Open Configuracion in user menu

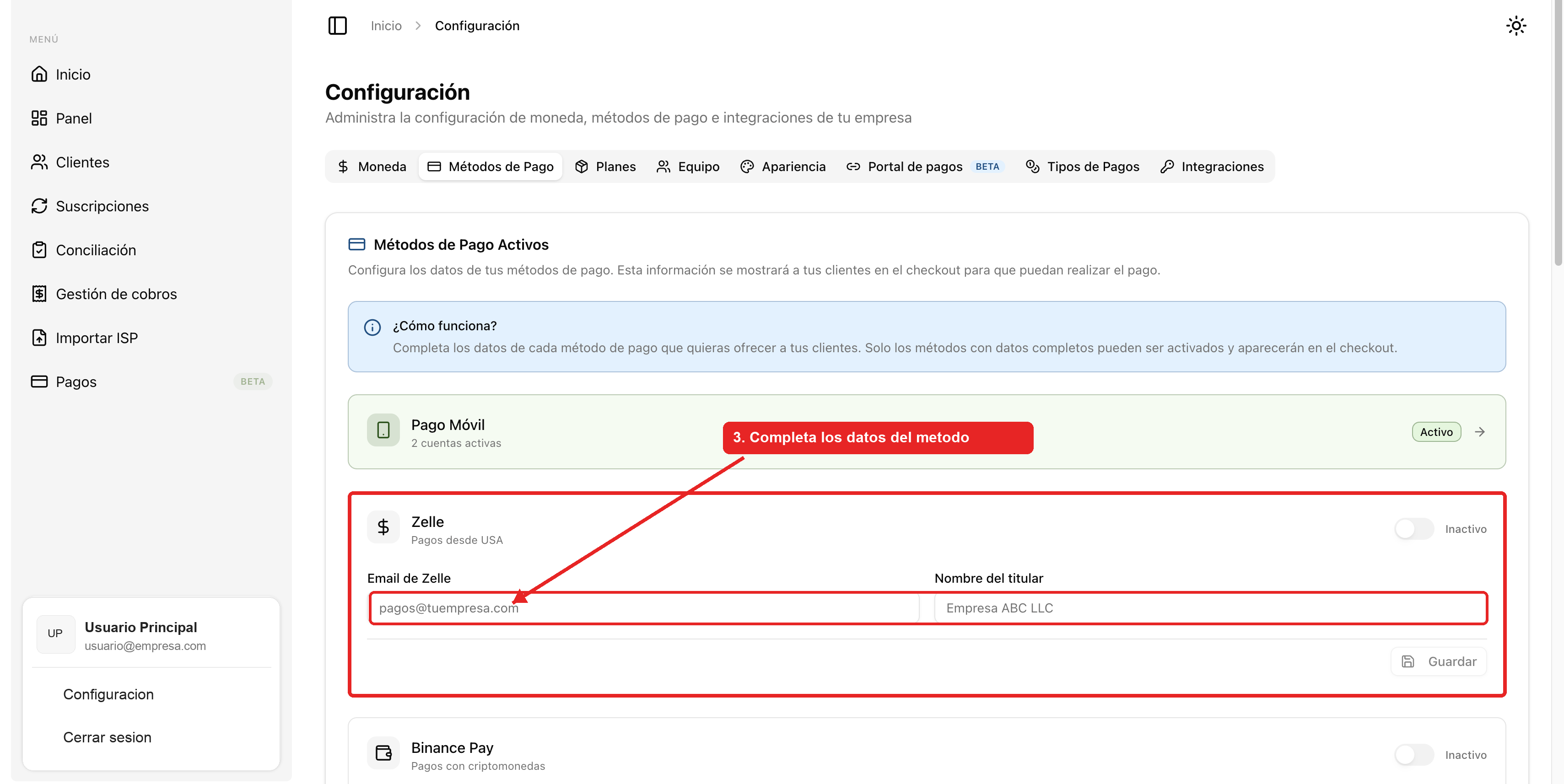(x=109, y=694)
